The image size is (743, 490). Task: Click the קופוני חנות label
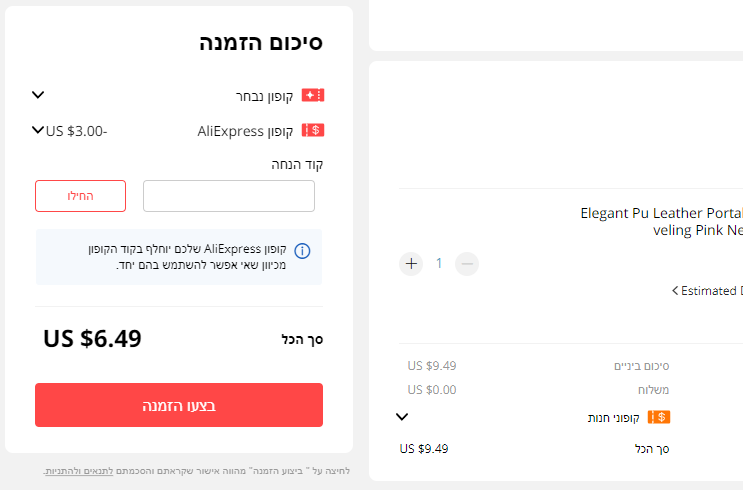(x=613, y=418)
